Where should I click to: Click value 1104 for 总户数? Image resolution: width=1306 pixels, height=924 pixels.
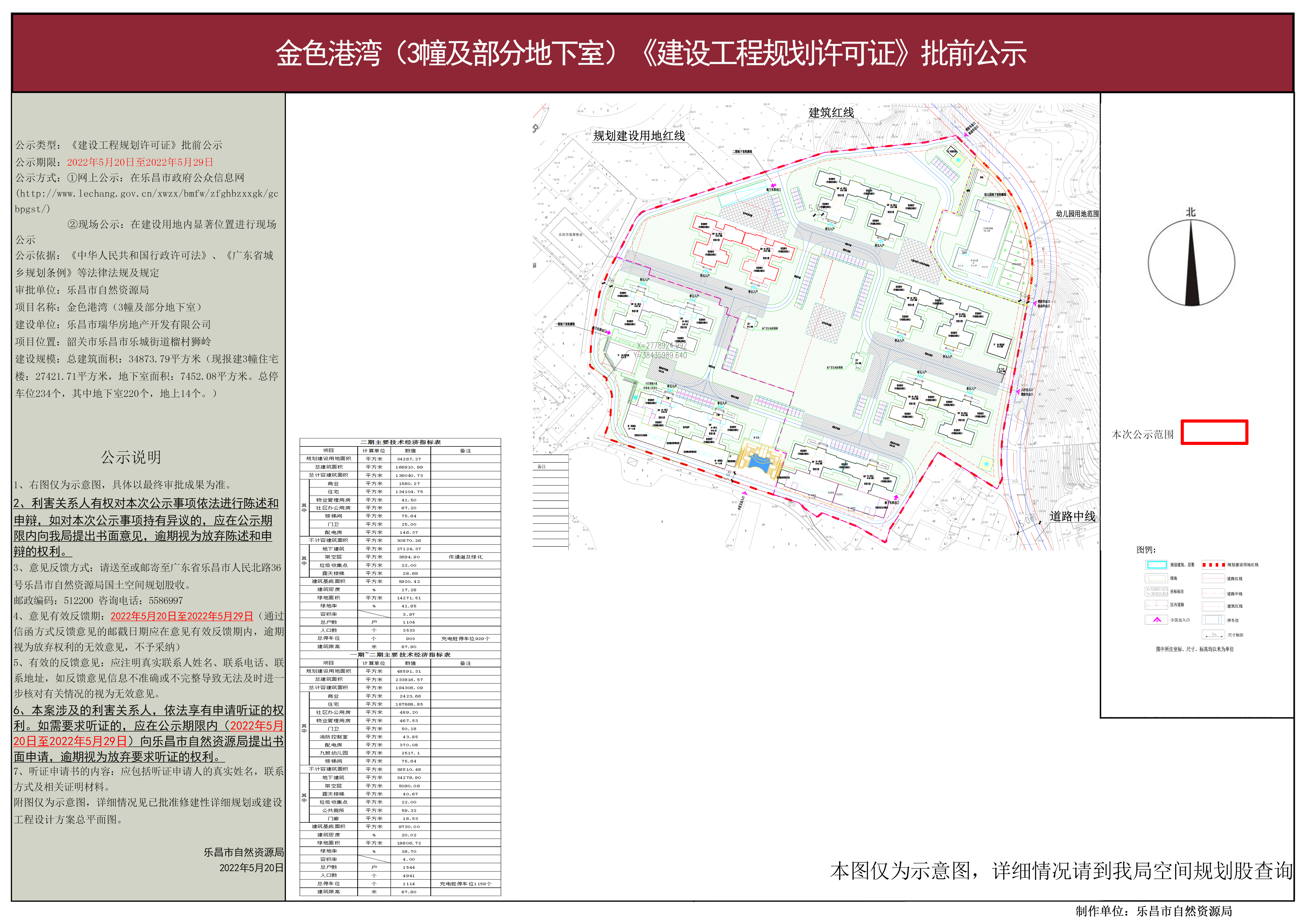(409, 622)
